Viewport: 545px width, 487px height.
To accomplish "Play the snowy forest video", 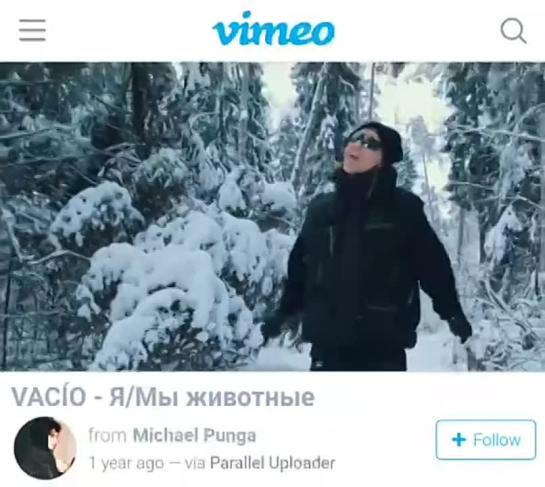I will 272,217.
